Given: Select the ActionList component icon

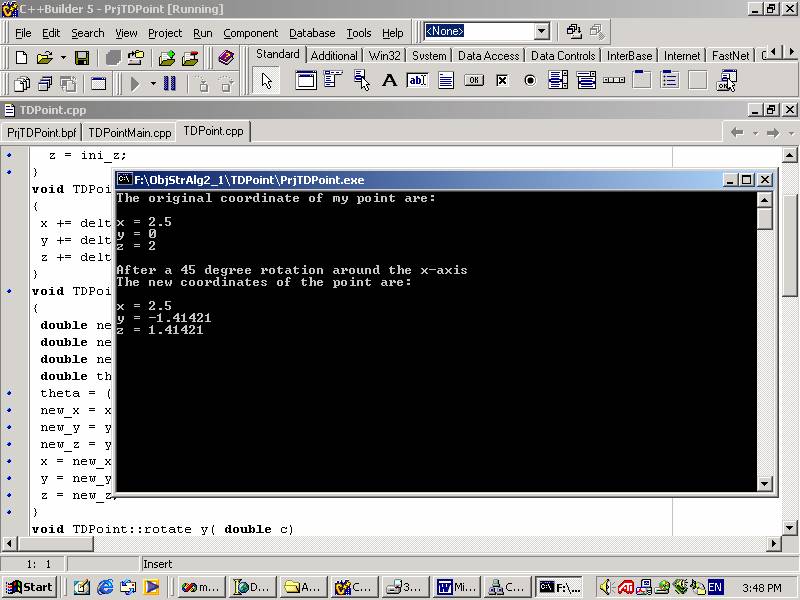Looking at the screenshot, I should tap(726, 80).
